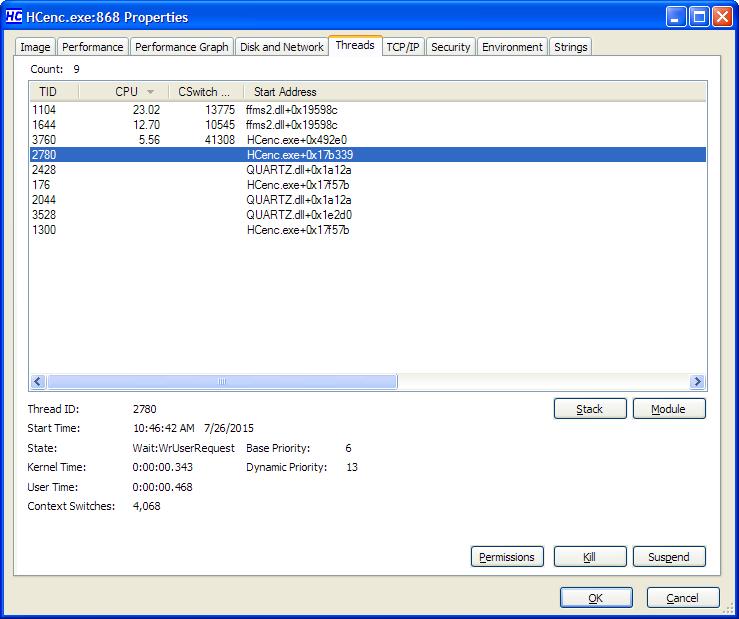Viewport: 739px width, 619px height.
Task: Select thread 1104 row
Action: 368,110
